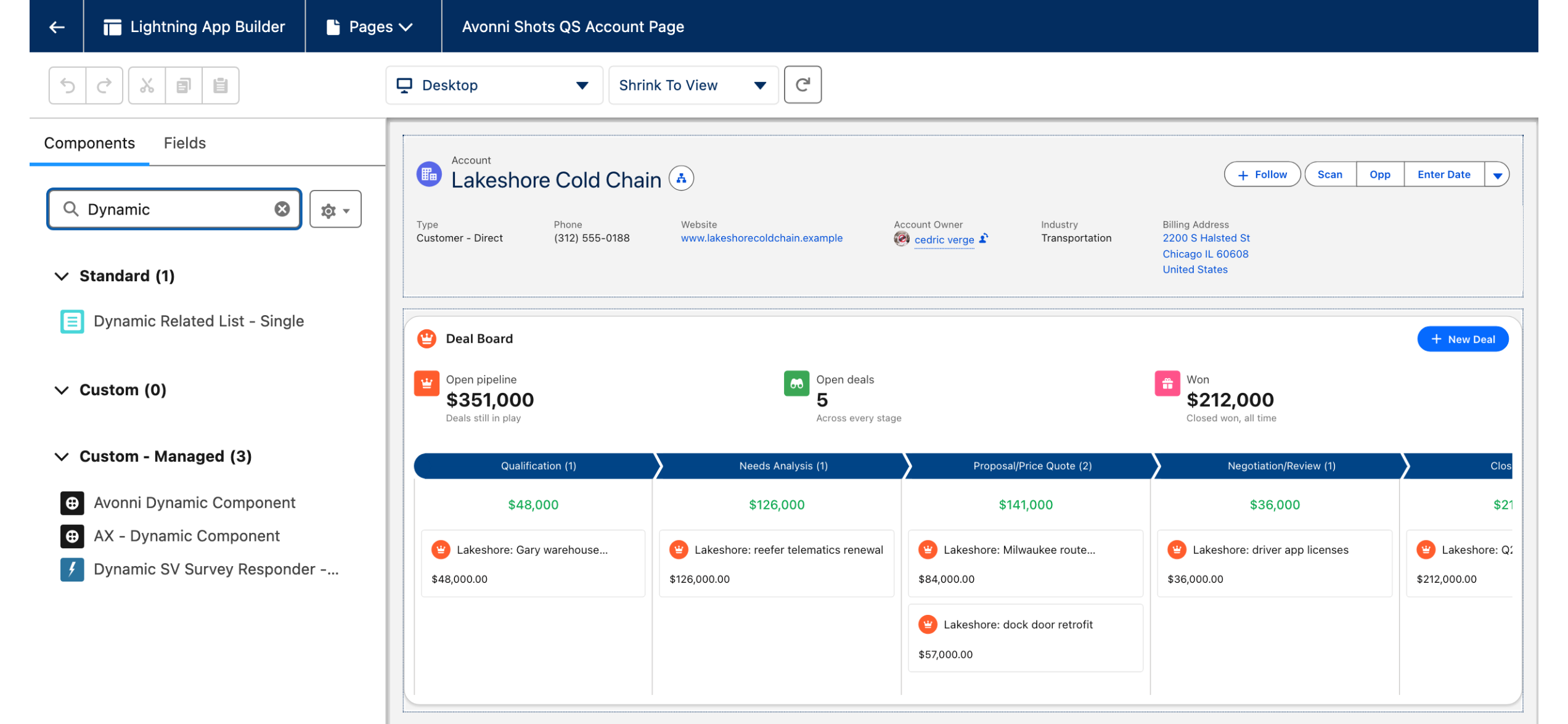Click the Open deals binoculars icon
1568x724 pixels.
pyautogui.click(x=796, y=383)
